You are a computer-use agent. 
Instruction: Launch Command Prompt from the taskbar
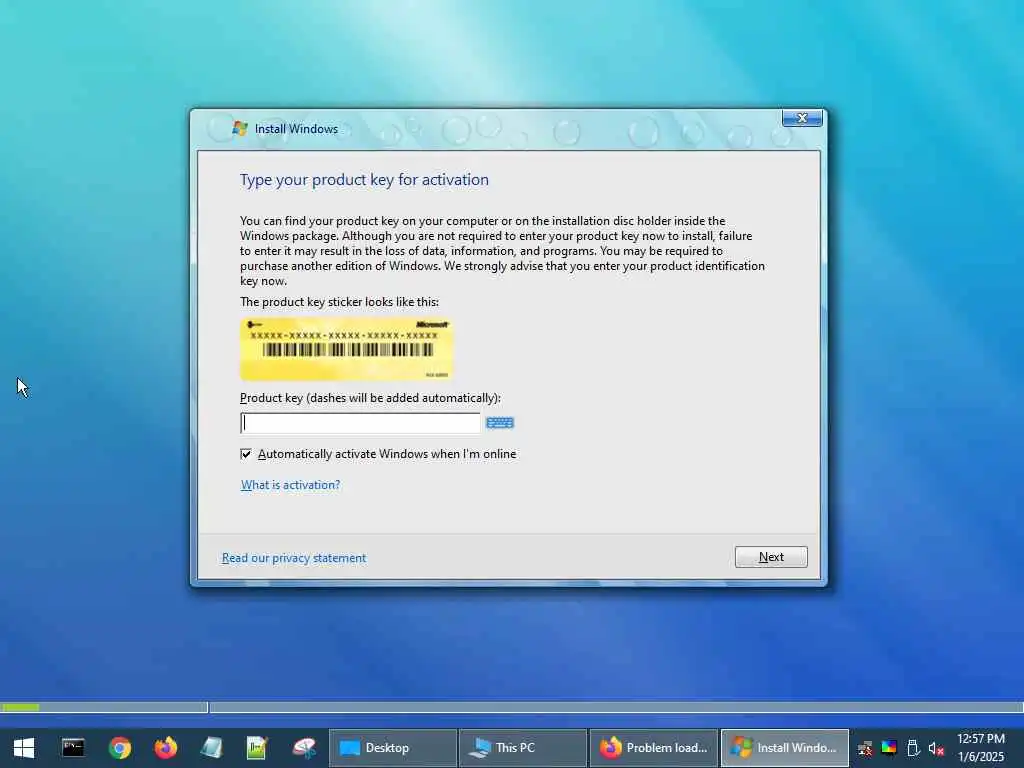[x=73, y=748]
